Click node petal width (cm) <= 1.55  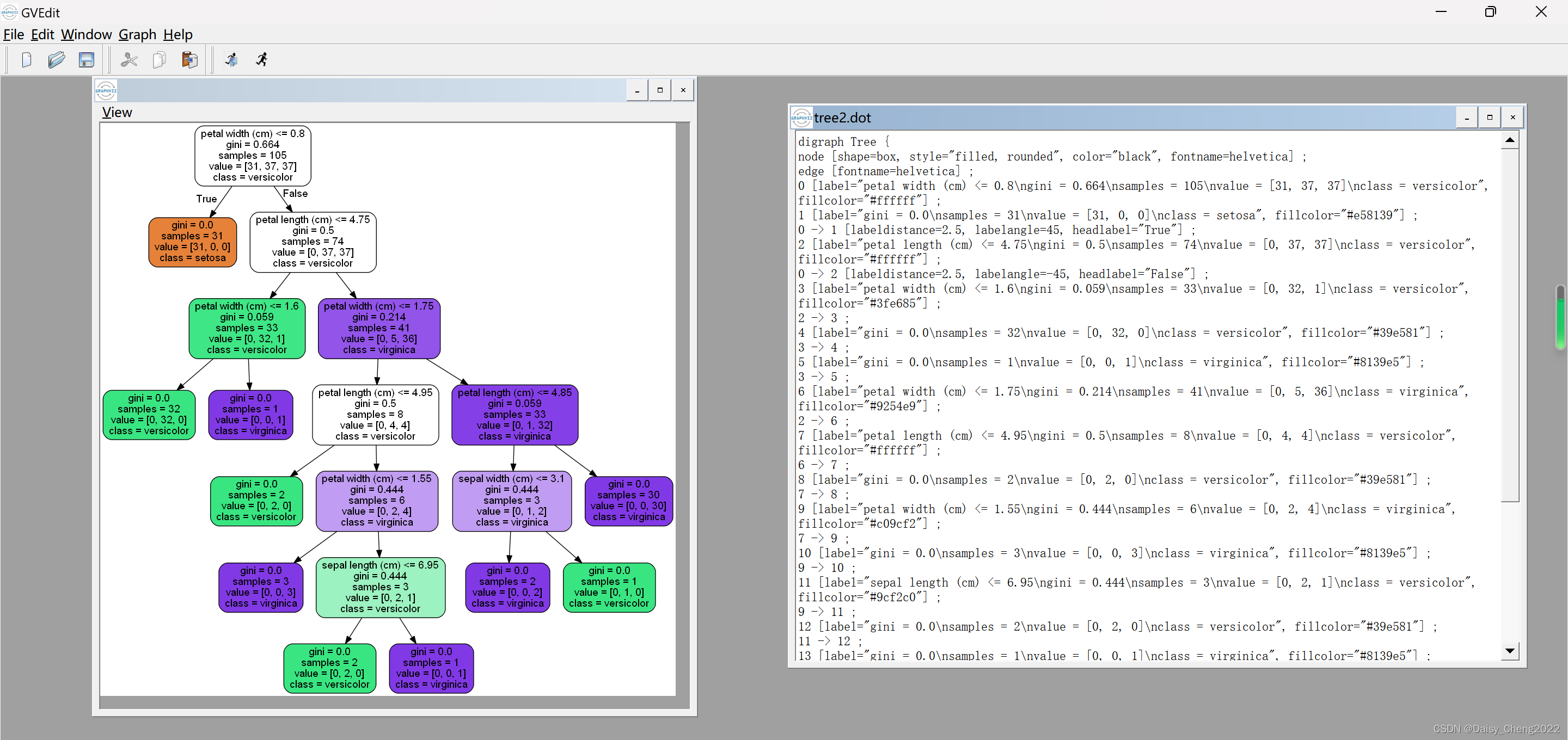377,501
